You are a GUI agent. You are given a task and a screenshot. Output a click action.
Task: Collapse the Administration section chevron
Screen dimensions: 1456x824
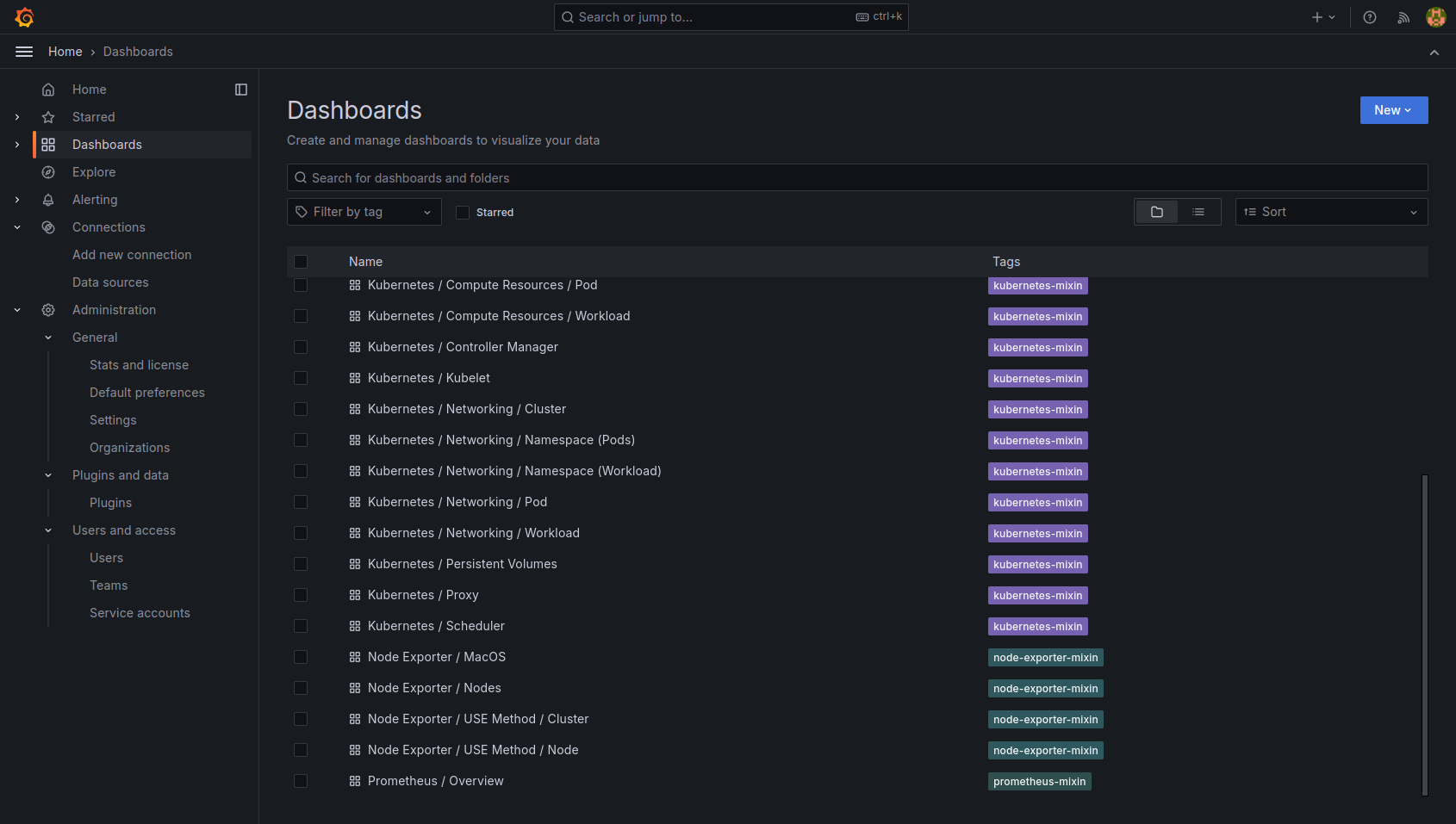(x=17, y=310)
